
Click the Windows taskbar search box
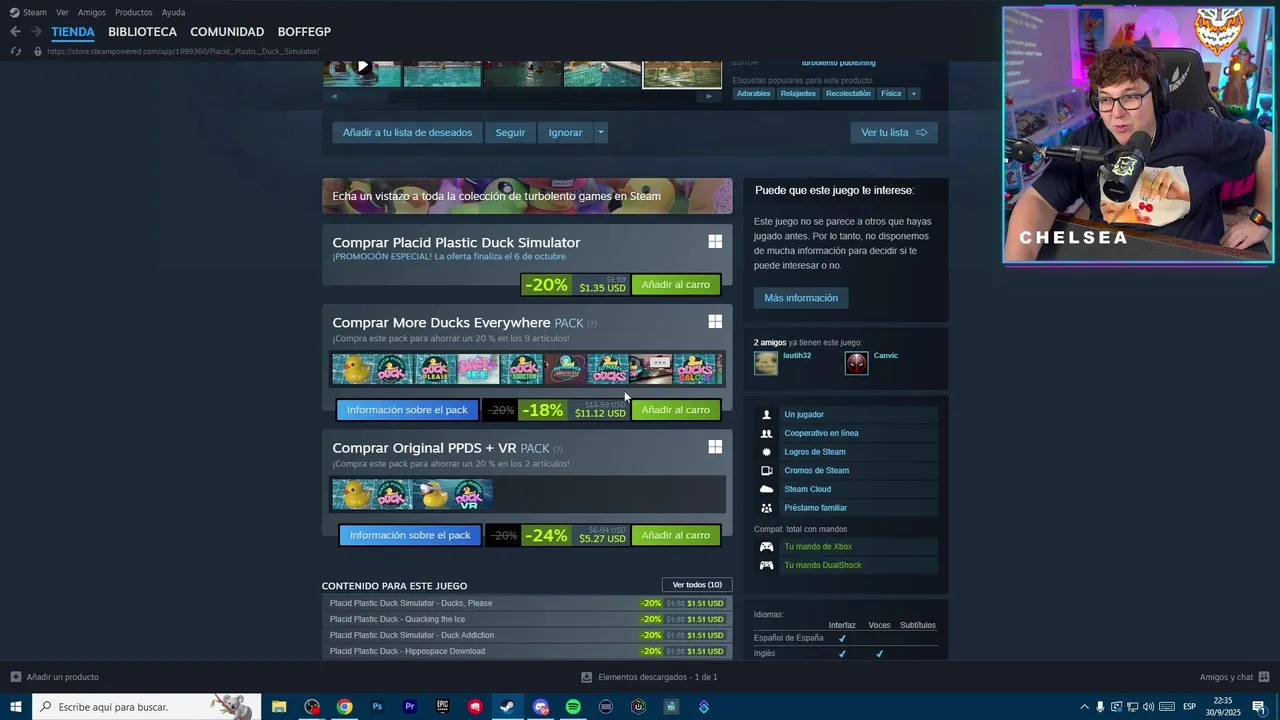(147, 707)
